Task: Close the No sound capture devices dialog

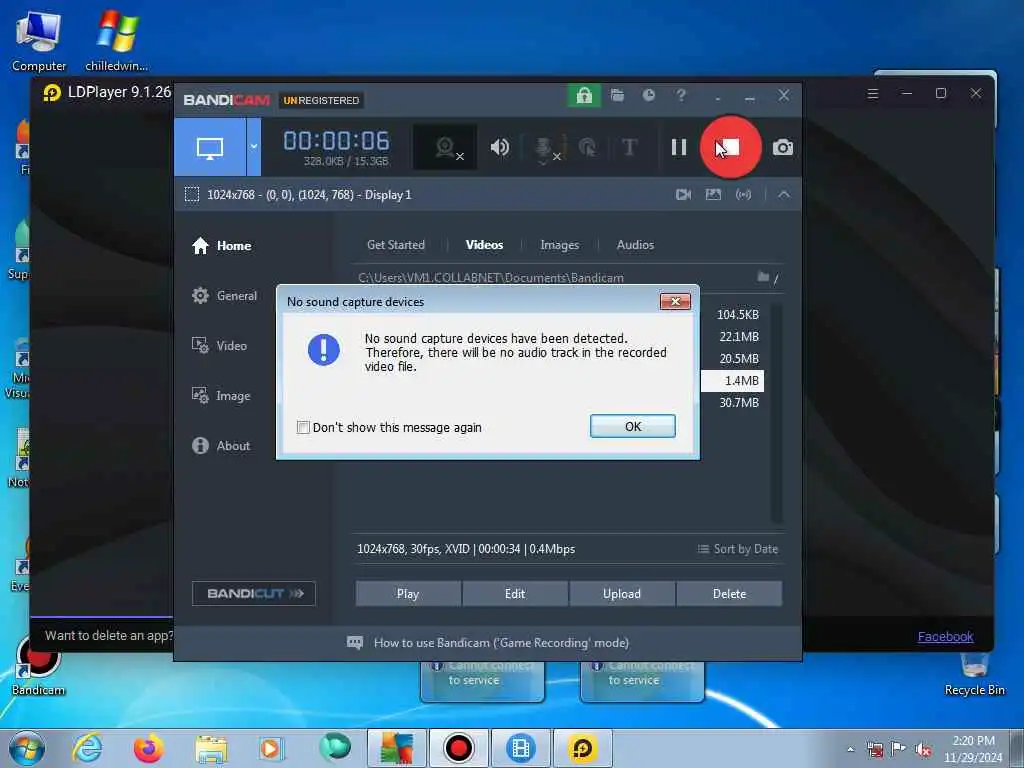Action: point(675,301)
